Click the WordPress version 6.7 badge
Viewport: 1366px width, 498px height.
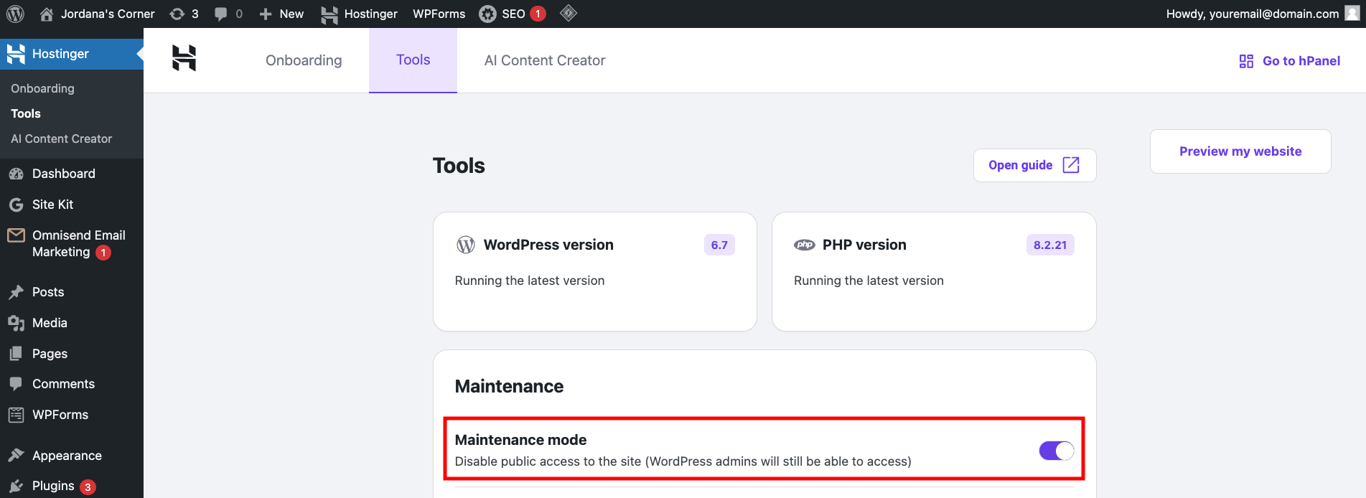719,245
